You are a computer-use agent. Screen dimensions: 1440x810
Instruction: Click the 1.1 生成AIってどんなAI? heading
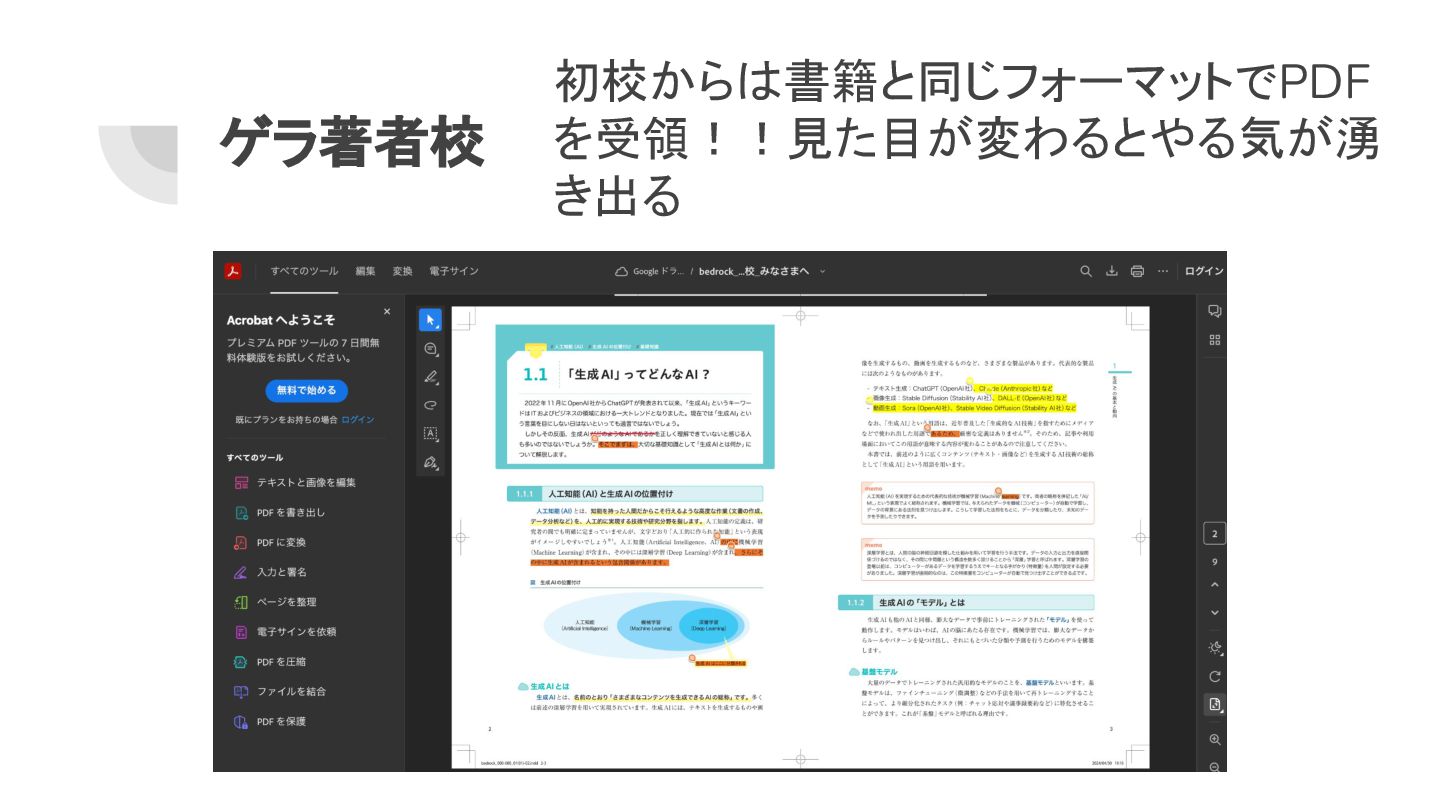pos(616,375)
